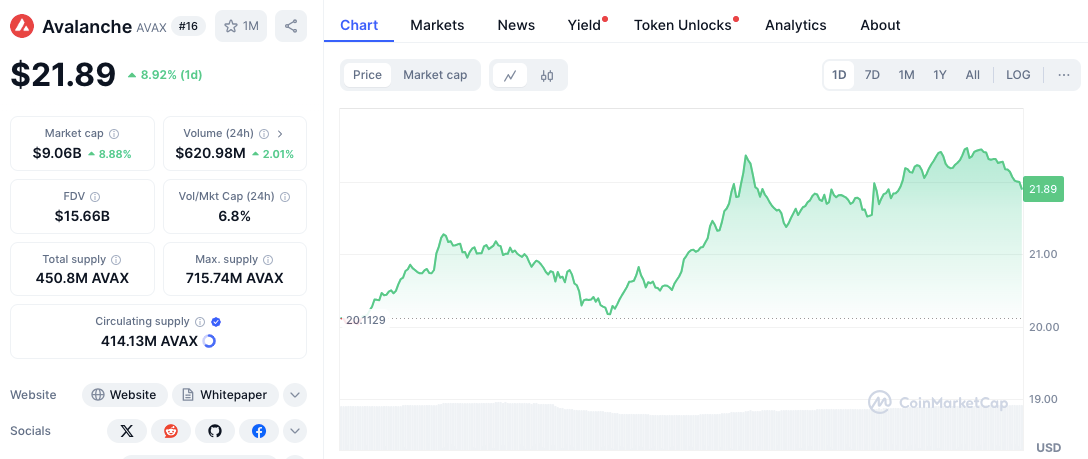Select Price chart mode
The image size is (1088, 459).
(x=367, y=75)
